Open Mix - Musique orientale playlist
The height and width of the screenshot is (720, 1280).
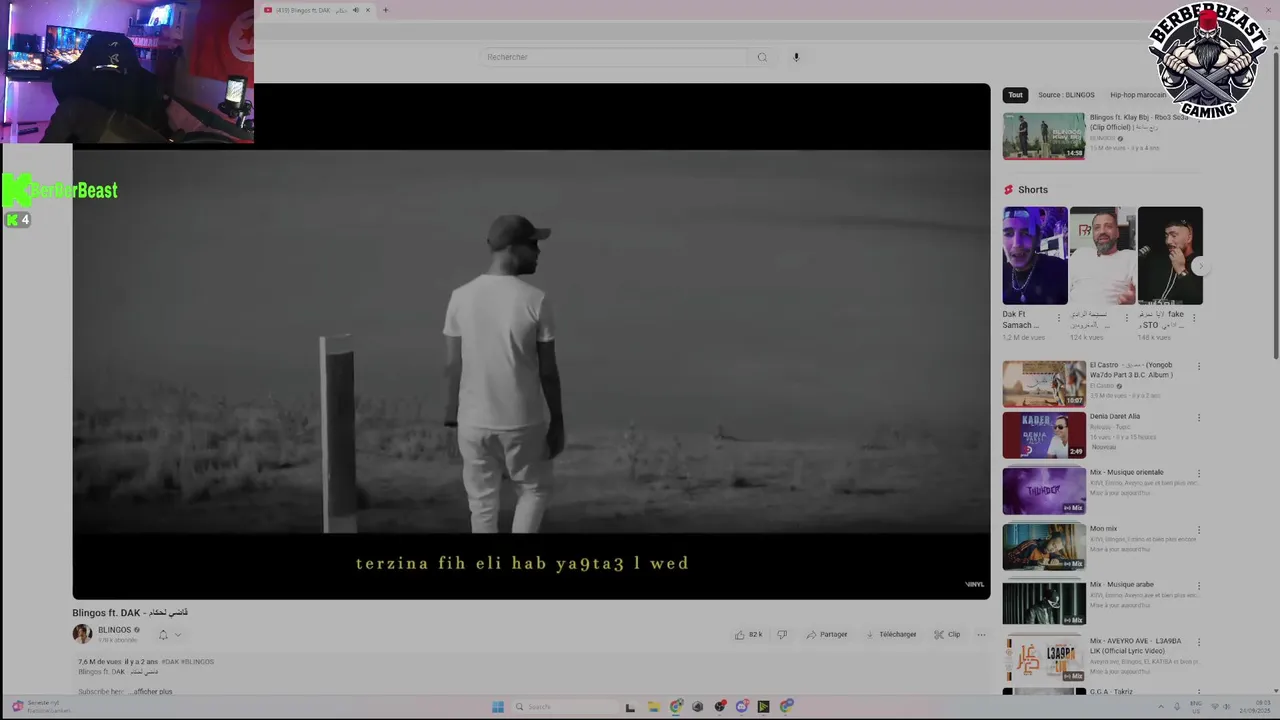pos(1044,491)
